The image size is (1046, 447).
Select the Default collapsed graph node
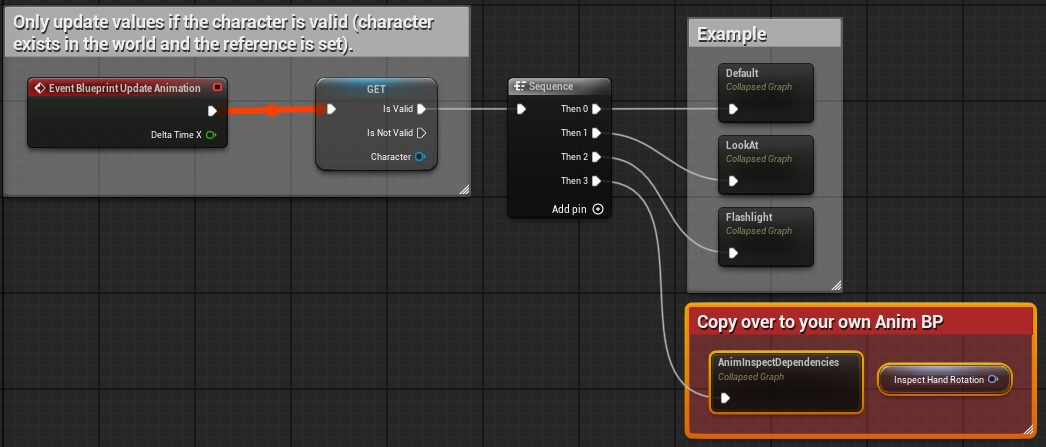pyautogui.click(x=765, y=93)
